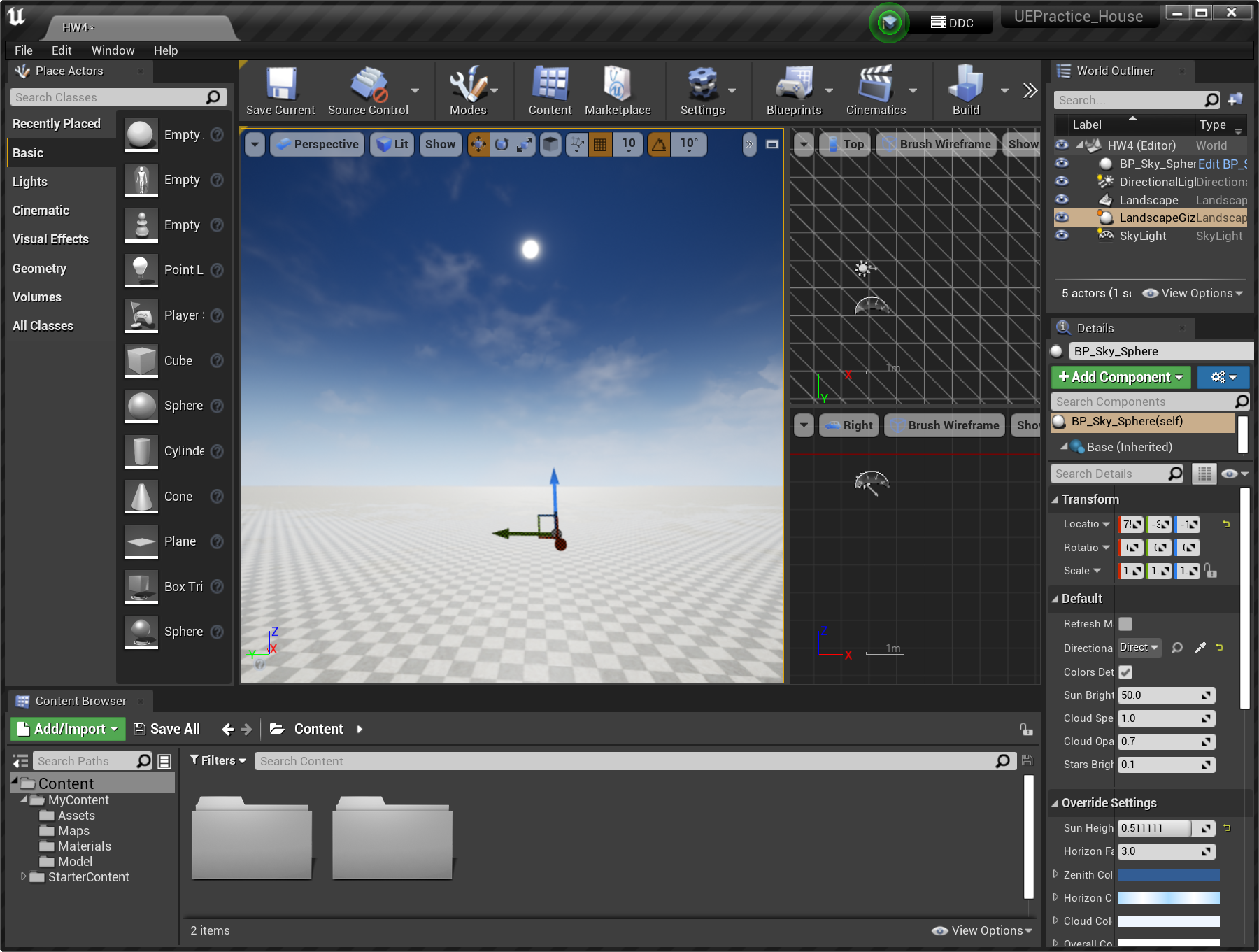Open Source Control toolbar icon
The image size is (1259, 952).
click(368, 90)
